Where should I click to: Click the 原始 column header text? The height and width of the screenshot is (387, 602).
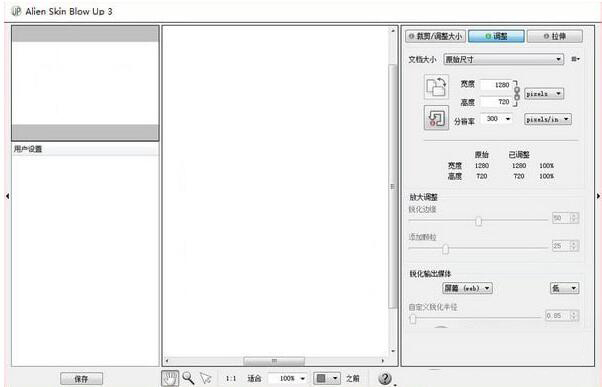click(x=481, y=155)
